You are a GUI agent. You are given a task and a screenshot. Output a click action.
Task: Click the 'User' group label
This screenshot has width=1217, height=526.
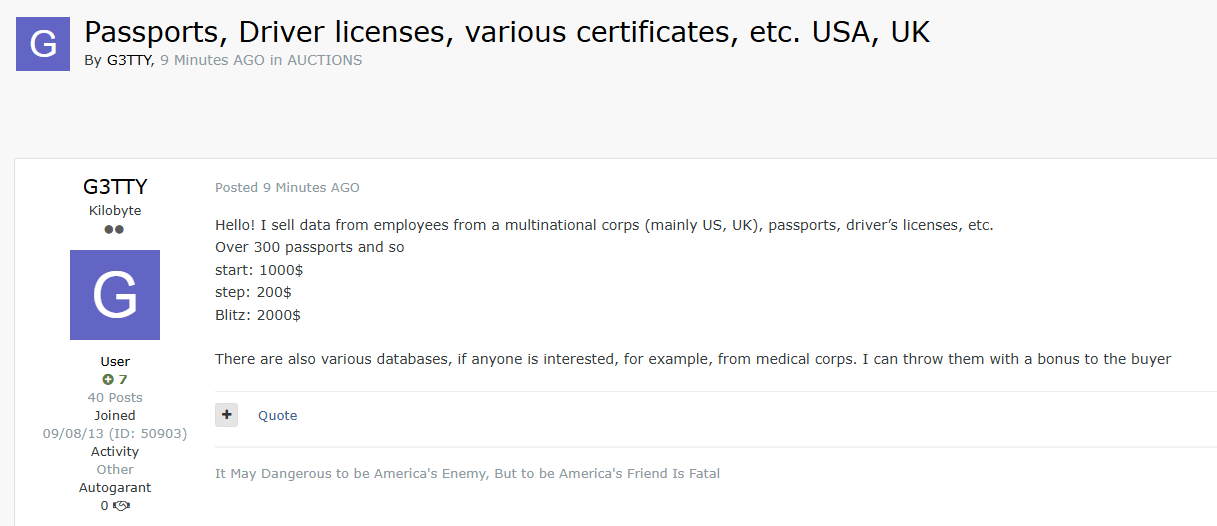coord(115,362)
